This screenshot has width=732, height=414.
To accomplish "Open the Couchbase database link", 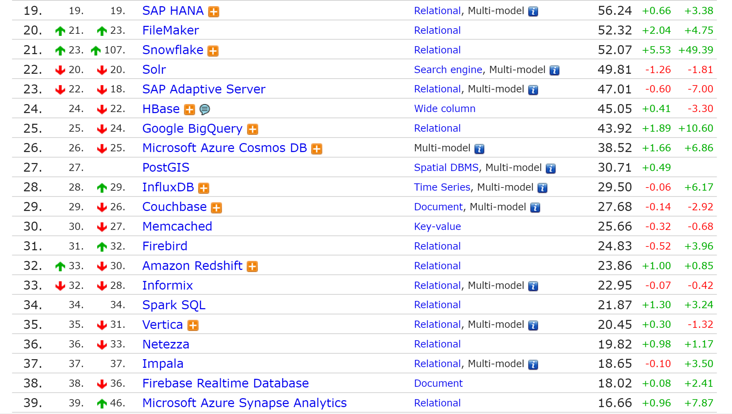I will pyautogui.click(x=175, y=207).
